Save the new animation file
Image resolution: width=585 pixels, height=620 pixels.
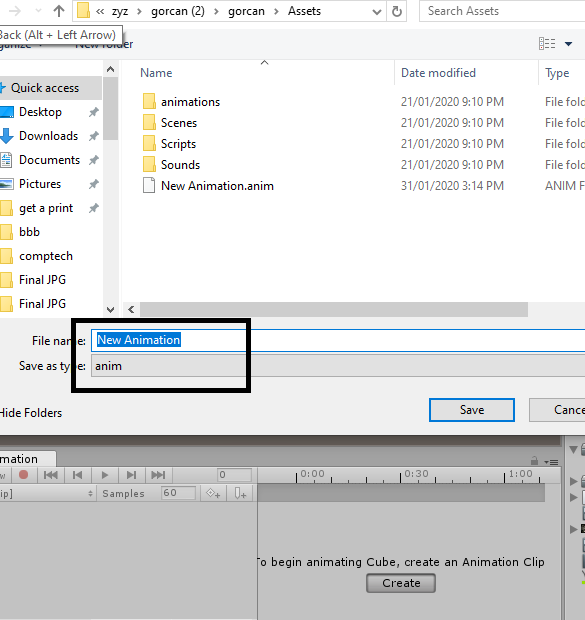471,410
